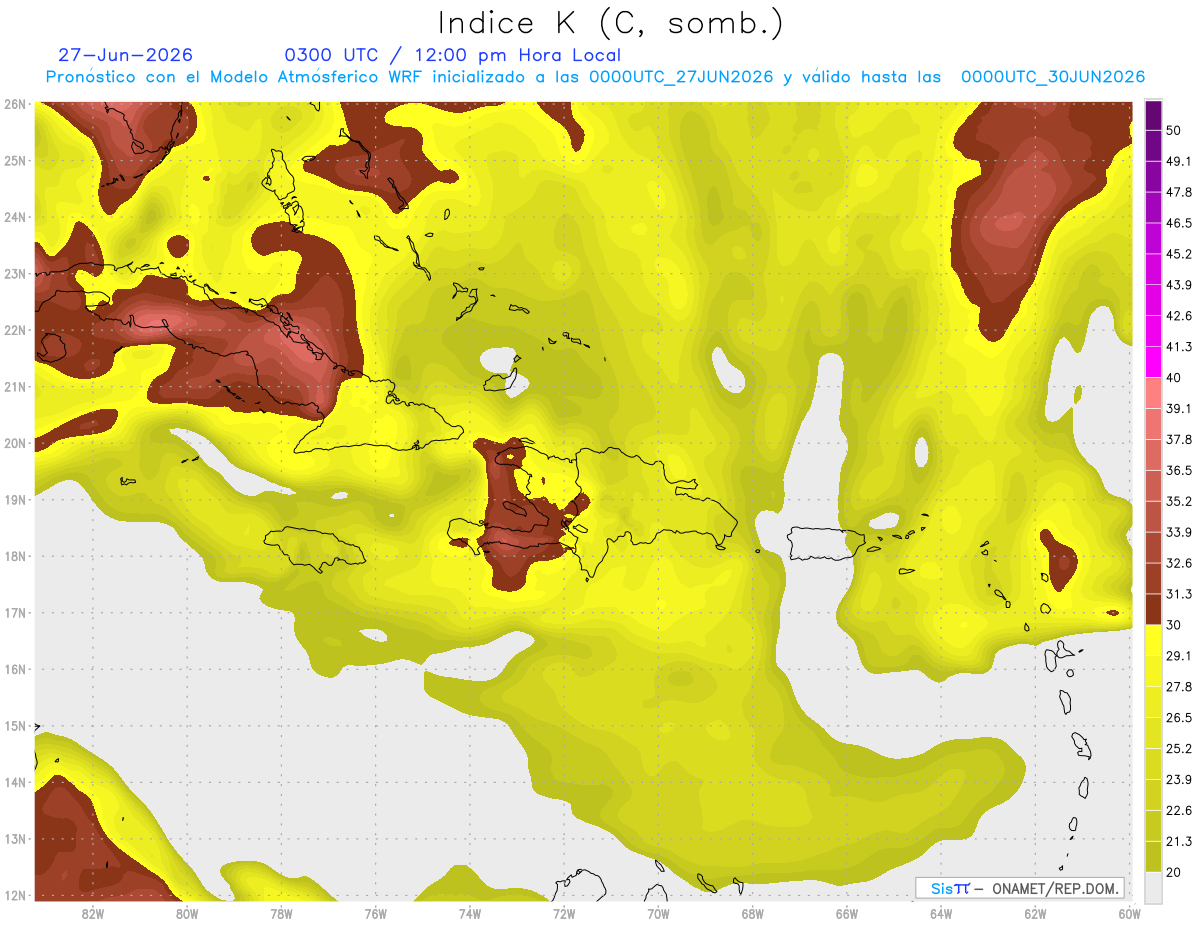
Task: Click the title "Indice K (C, somb.)"
Action: click(x=610, y=23)
